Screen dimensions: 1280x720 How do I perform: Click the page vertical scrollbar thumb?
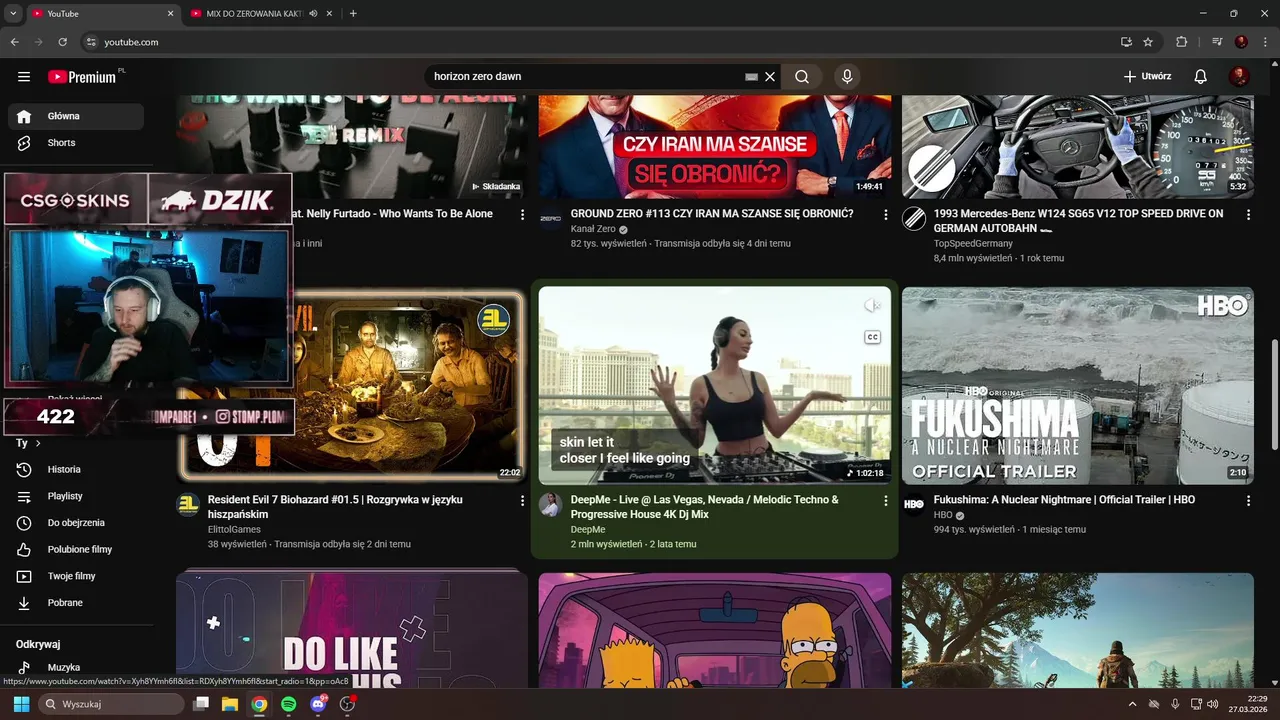click(1274, 395)
